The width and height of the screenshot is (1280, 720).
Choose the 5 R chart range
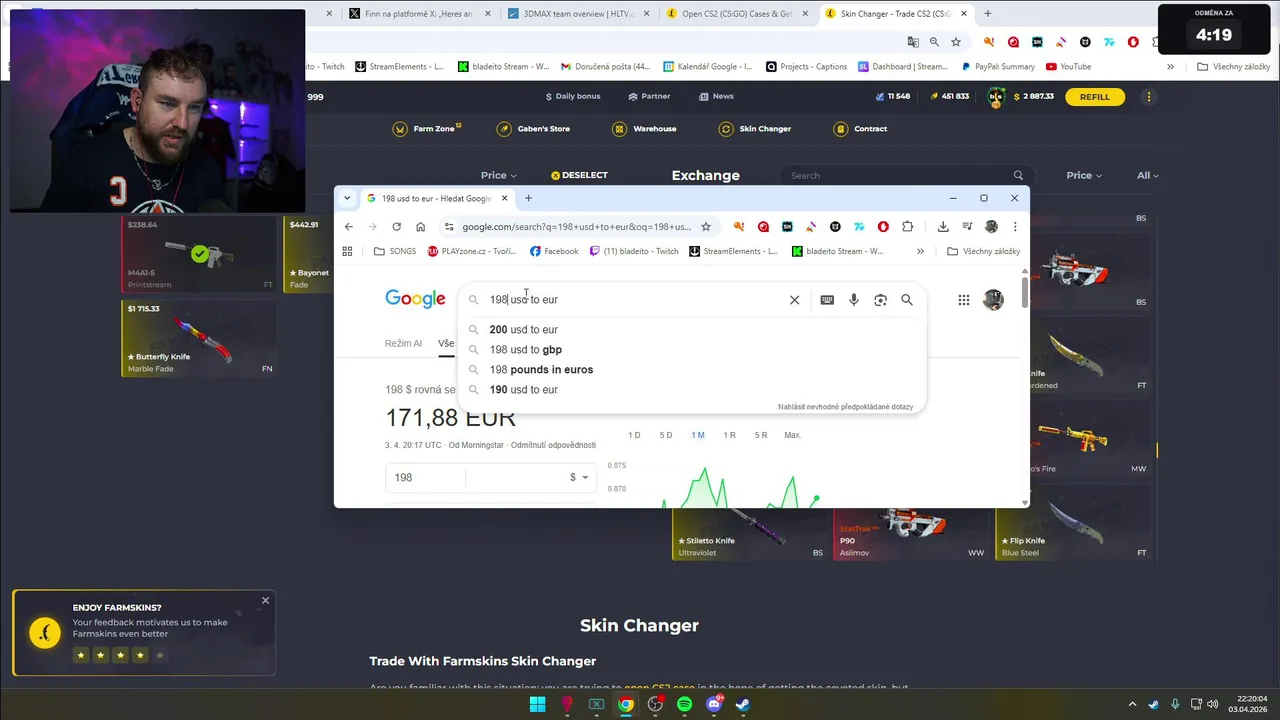[x=761, y=435]
